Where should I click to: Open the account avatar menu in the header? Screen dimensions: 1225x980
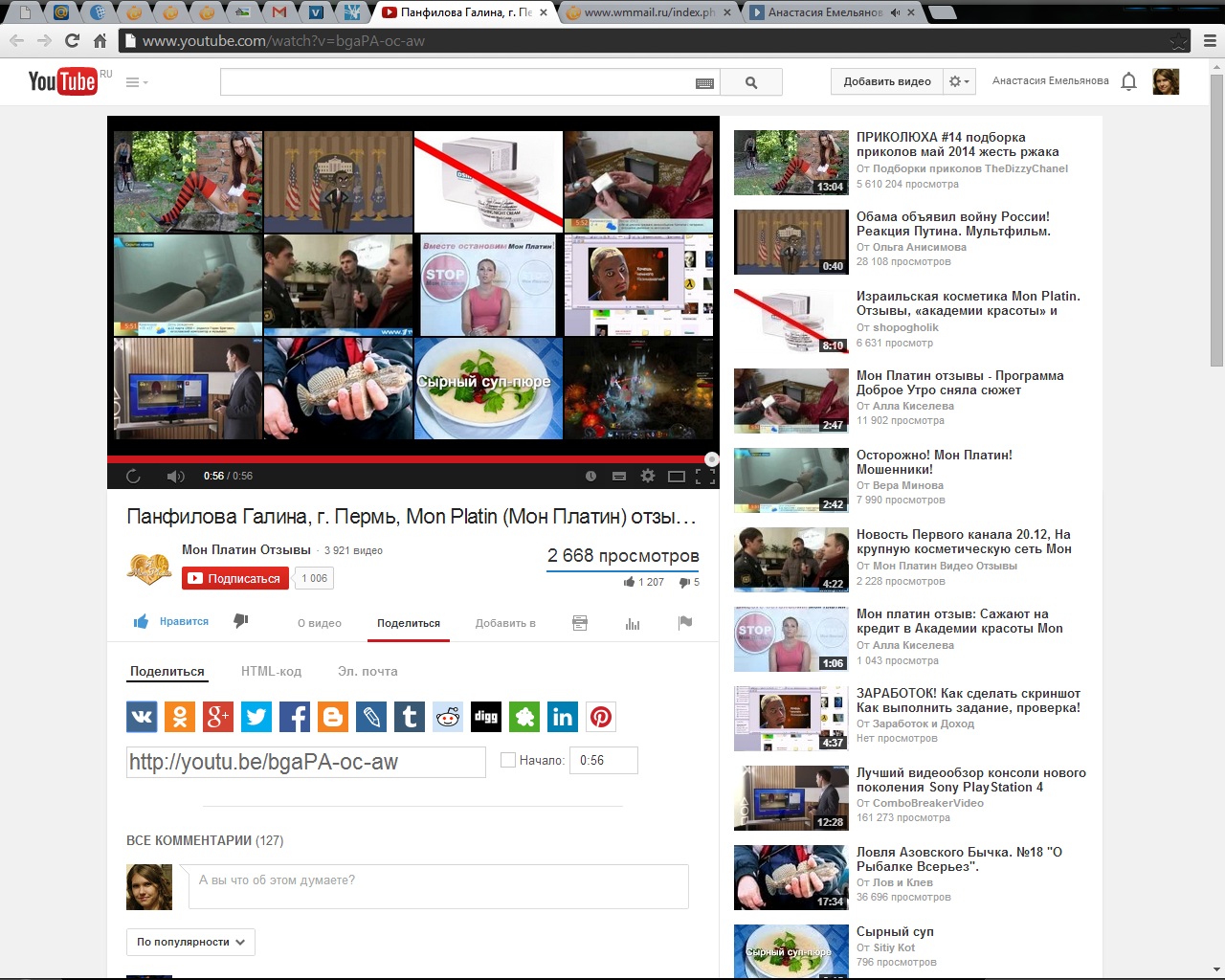1166,82
